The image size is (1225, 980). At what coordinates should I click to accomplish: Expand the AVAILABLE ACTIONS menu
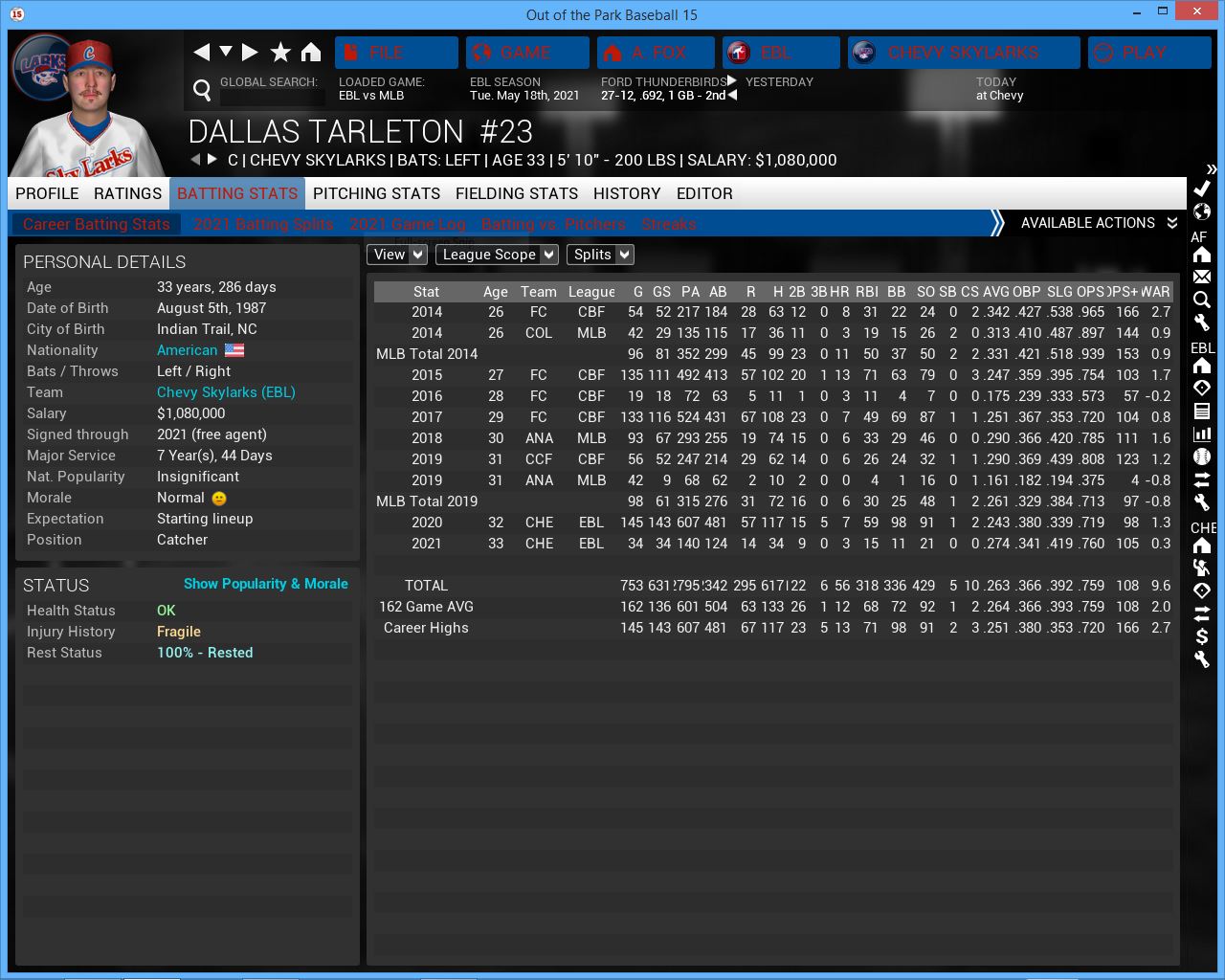[1098, 223]
